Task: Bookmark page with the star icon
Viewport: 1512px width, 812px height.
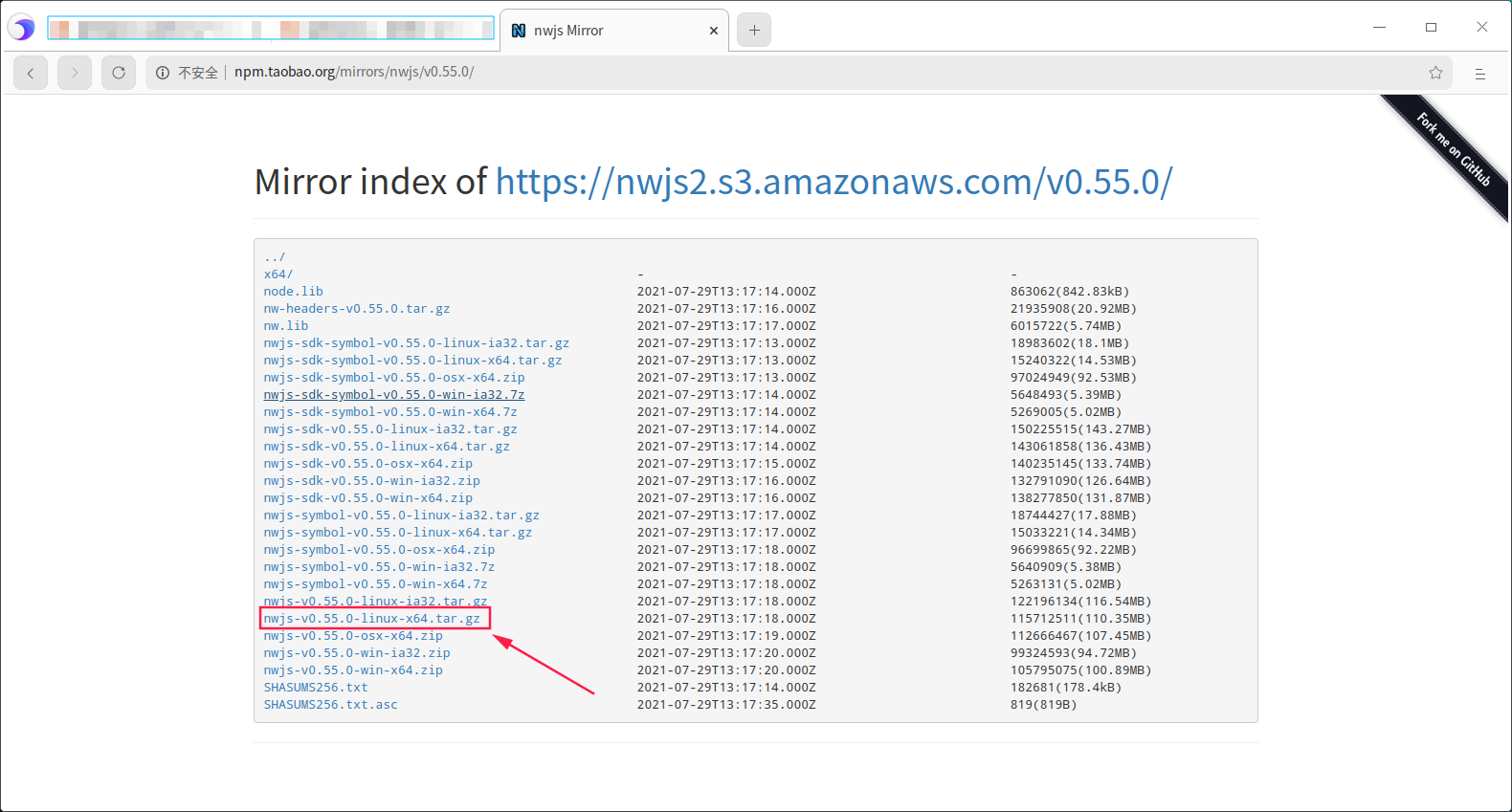Action: click(x=1435, y=73)
